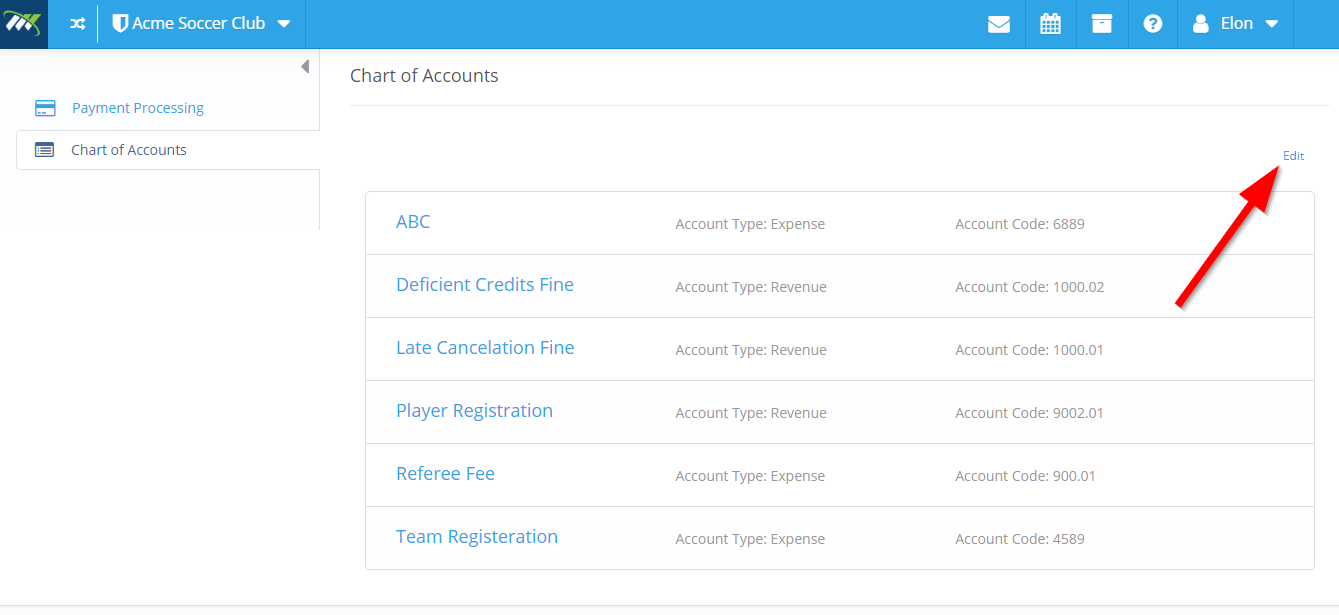Open the Referee Fee account
Screen dimensions: 1339x615
click(x=445, y=474)
